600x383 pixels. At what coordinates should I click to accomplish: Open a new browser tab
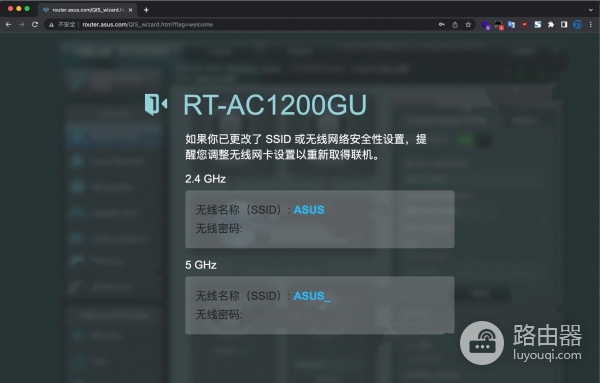tap(146, 10)
